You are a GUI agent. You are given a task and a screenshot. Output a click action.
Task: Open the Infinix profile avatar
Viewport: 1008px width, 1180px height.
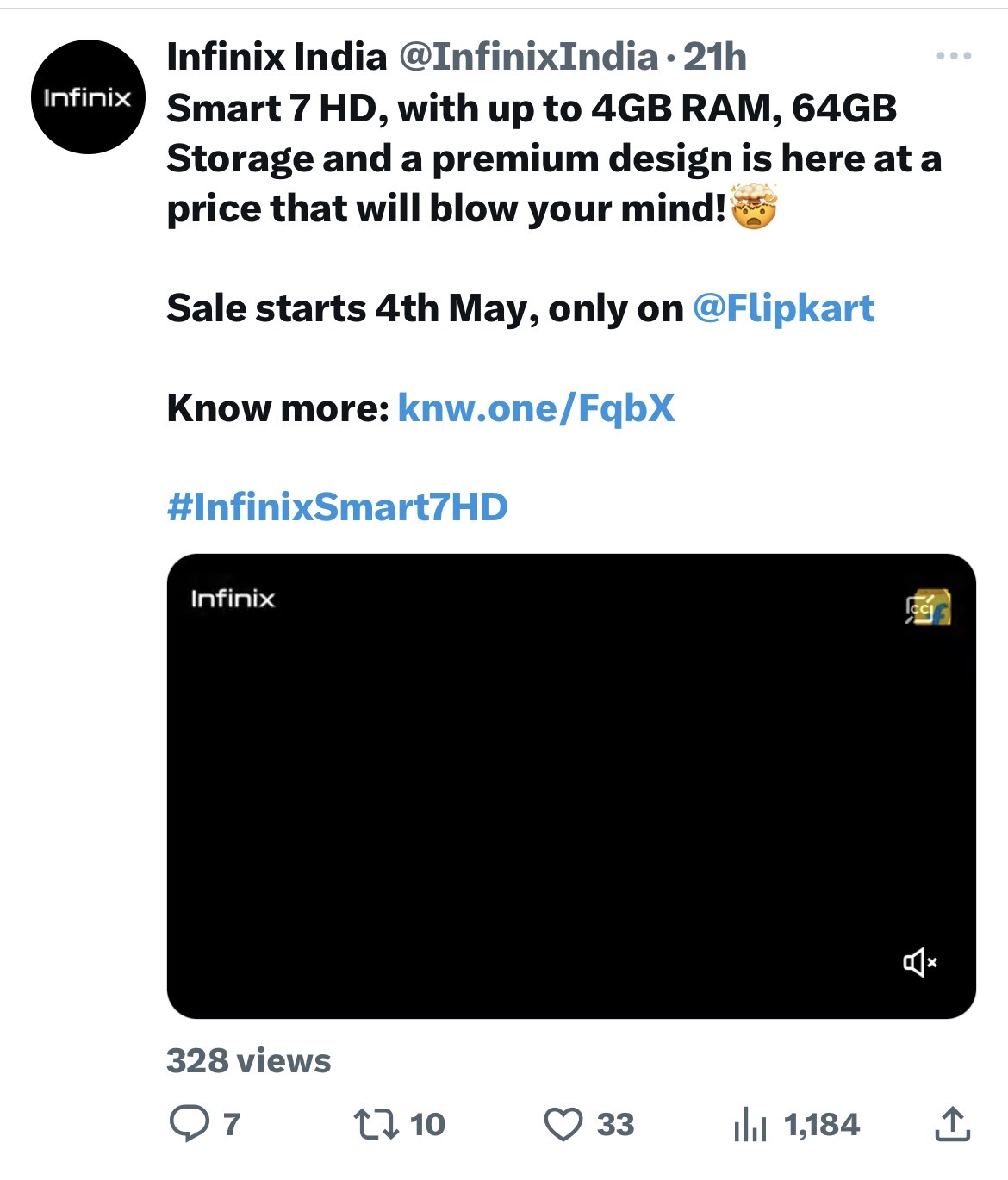[x=88, y=97]
